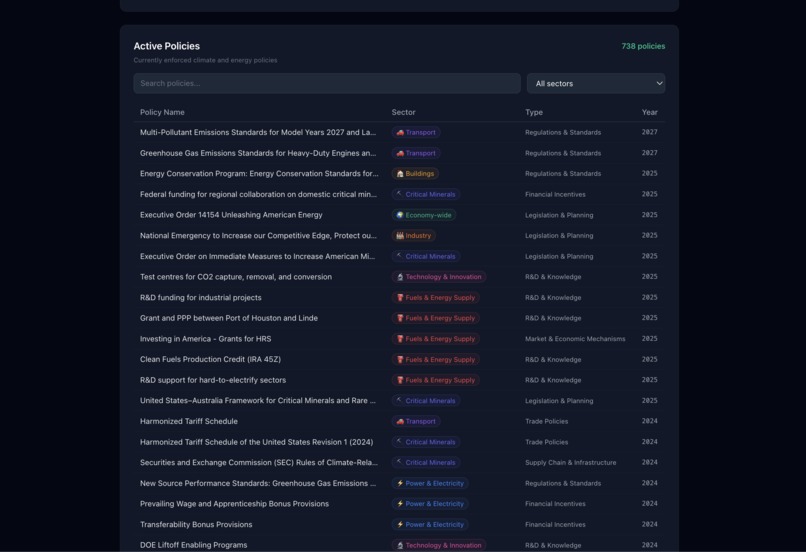806x552 pixels.
Task: Click Fuels & Energy Supply tag on Clean Fuels Production row
Action: point(435,359)
